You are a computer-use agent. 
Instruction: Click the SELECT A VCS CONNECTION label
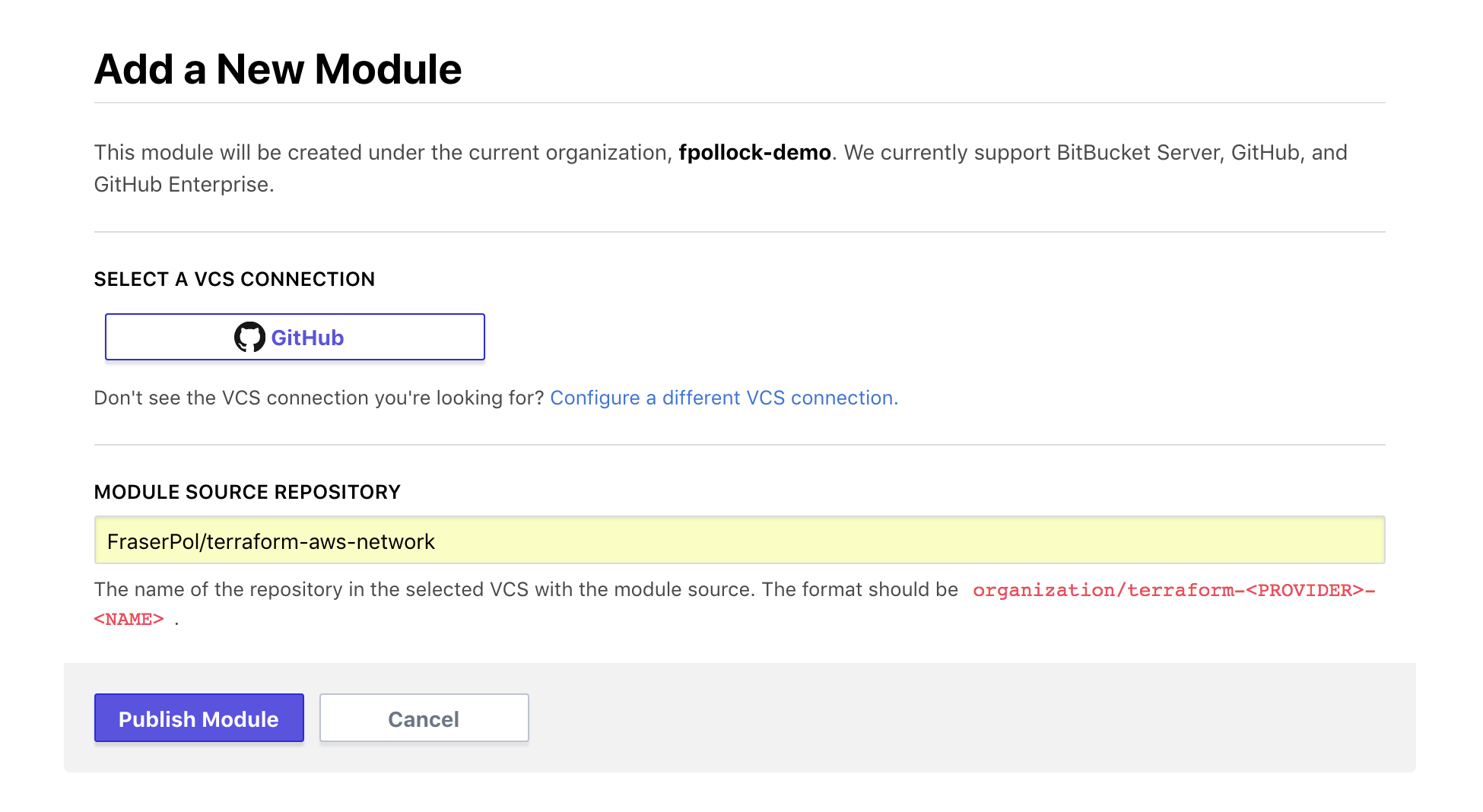click(234, 279)
